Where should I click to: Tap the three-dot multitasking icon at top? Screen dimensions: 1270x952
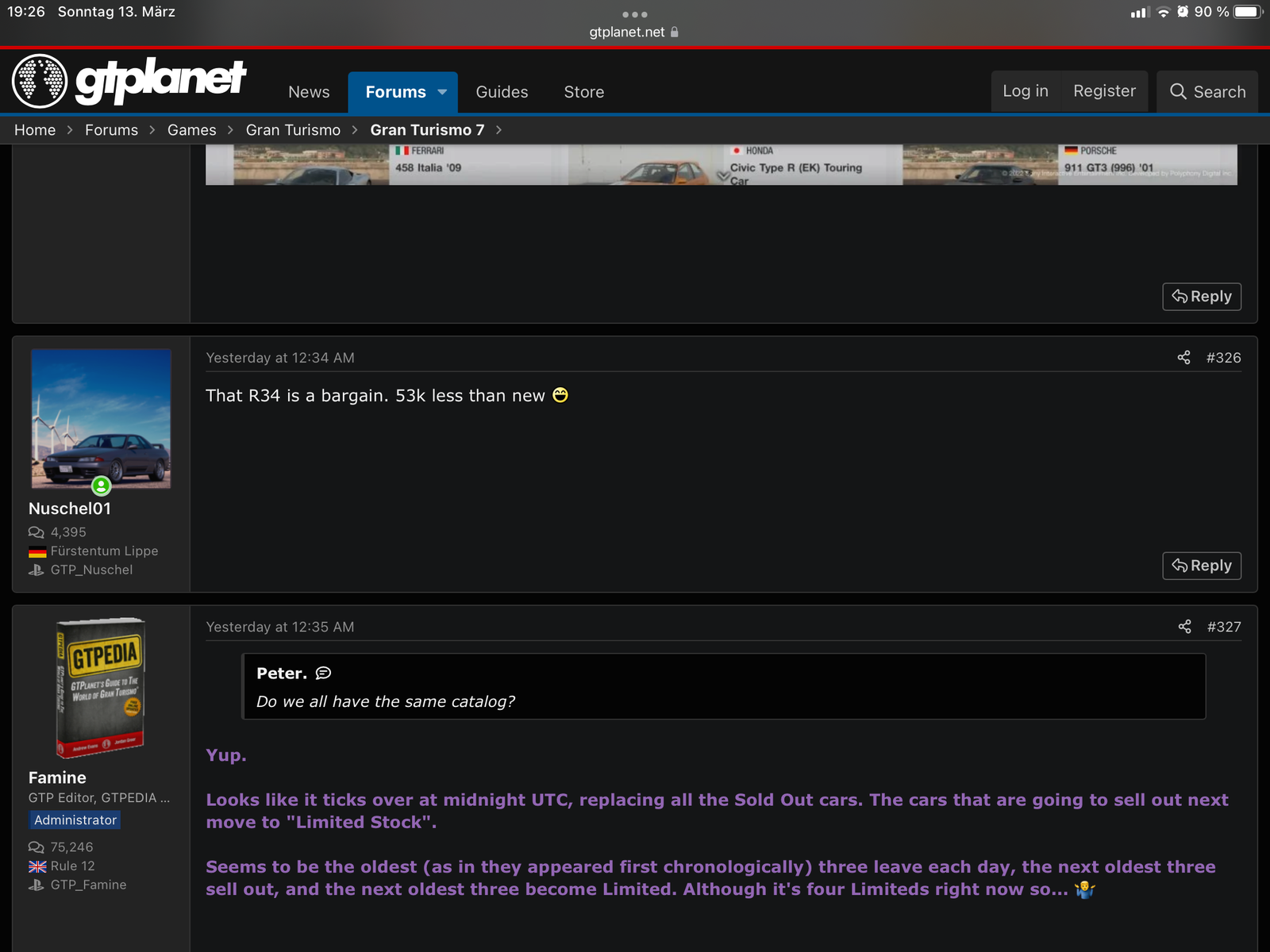[635, 14]
